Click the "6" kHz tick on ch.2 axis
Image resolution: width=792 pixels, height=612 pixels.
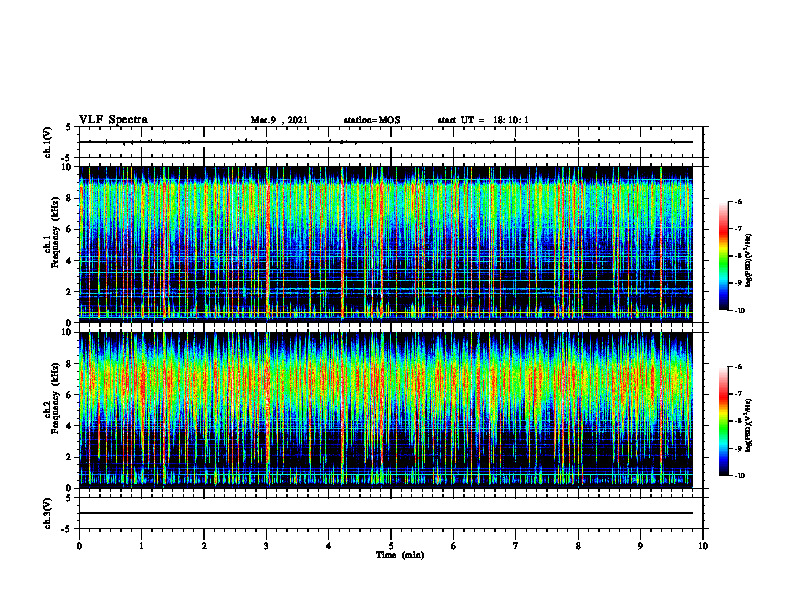click(70, 395)
